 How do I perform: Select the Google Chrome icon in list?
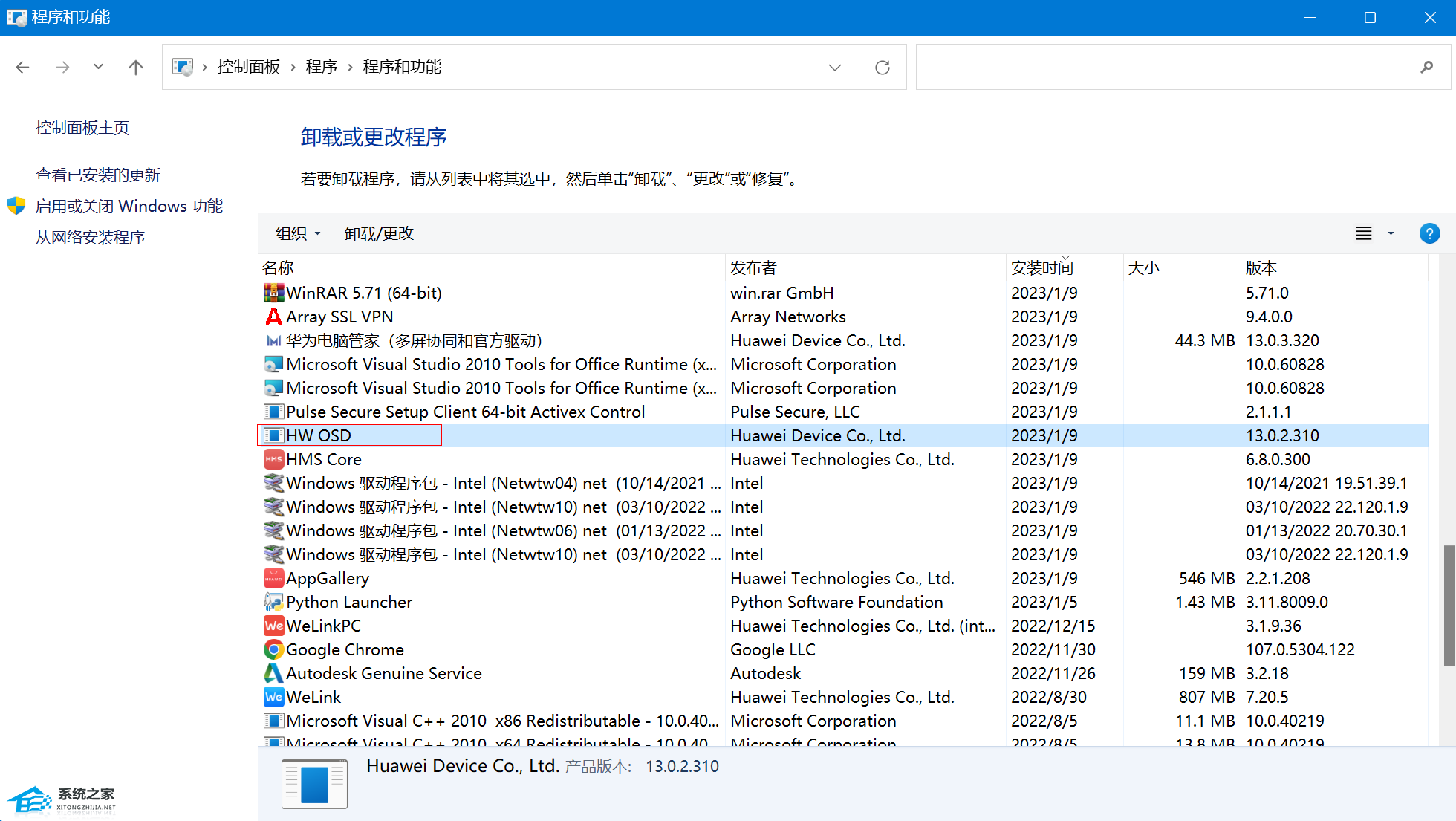[273, 649]
